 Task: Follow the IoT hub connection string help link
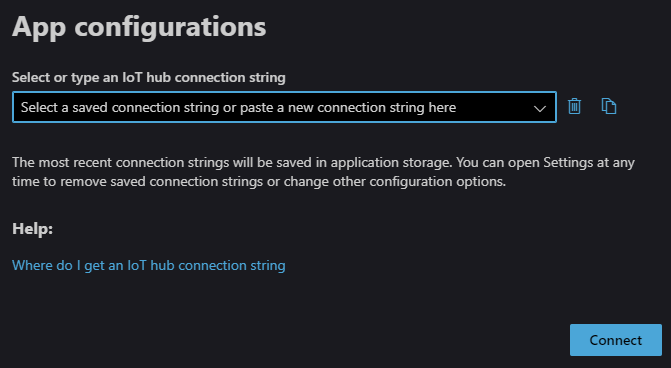click(x=148, y=265)
